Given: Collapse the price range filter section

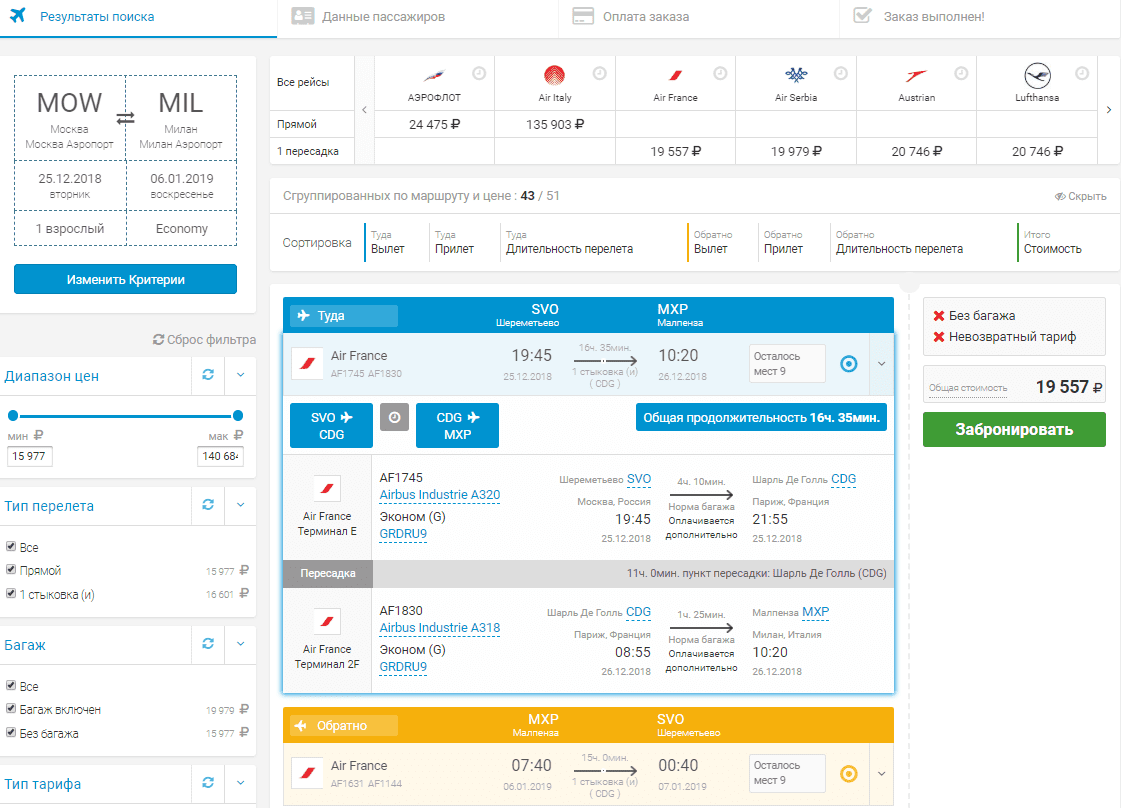Looking at the screenshot, I should [241, 375].
